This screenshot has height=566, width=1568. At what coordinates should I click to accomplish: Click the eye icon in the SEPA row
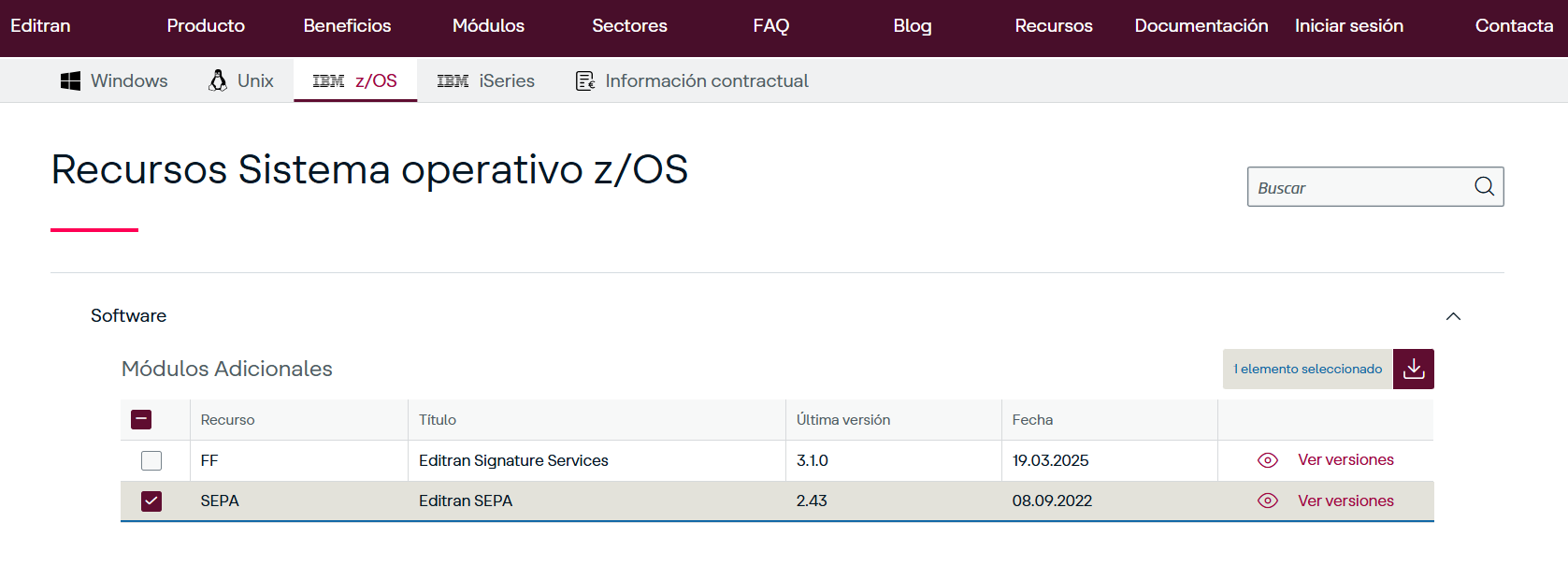click(1267, 501)
